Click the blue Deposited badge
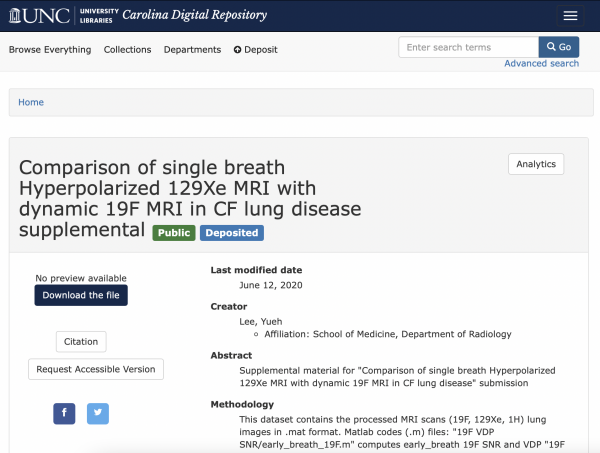The width and height of the screenshot is (600, 453). tap(231, 233)
